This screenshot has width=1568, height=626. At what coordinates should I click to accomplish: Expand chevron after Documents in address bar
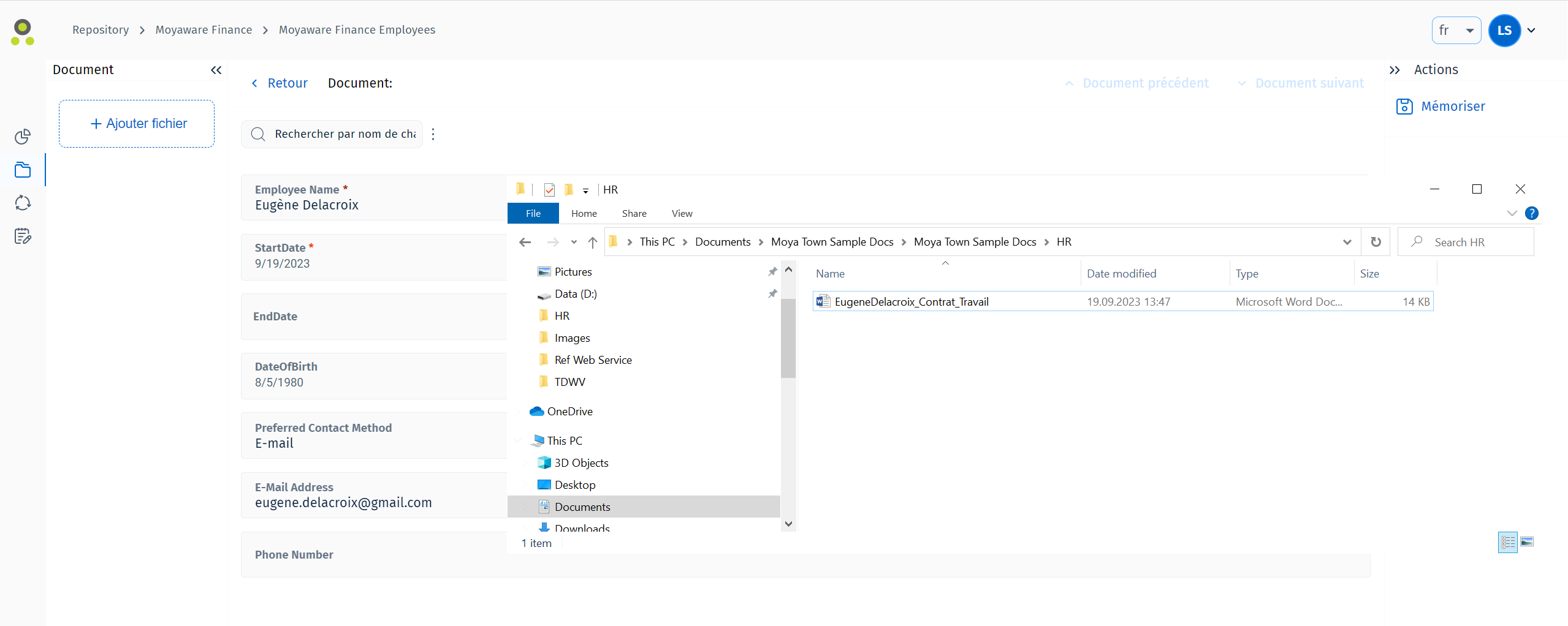pyautogui.click(x=761, y=242)
